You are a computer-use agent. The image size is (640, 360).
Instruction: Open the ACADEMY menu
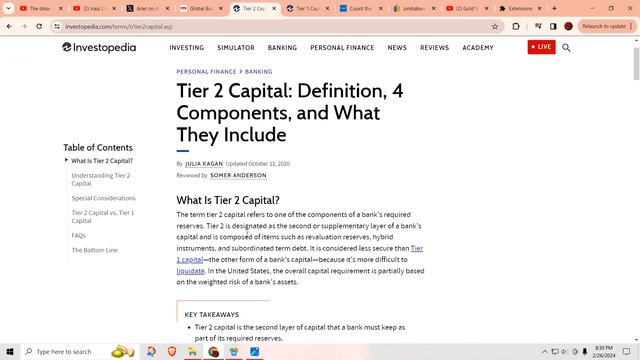(x=478, y=48)
